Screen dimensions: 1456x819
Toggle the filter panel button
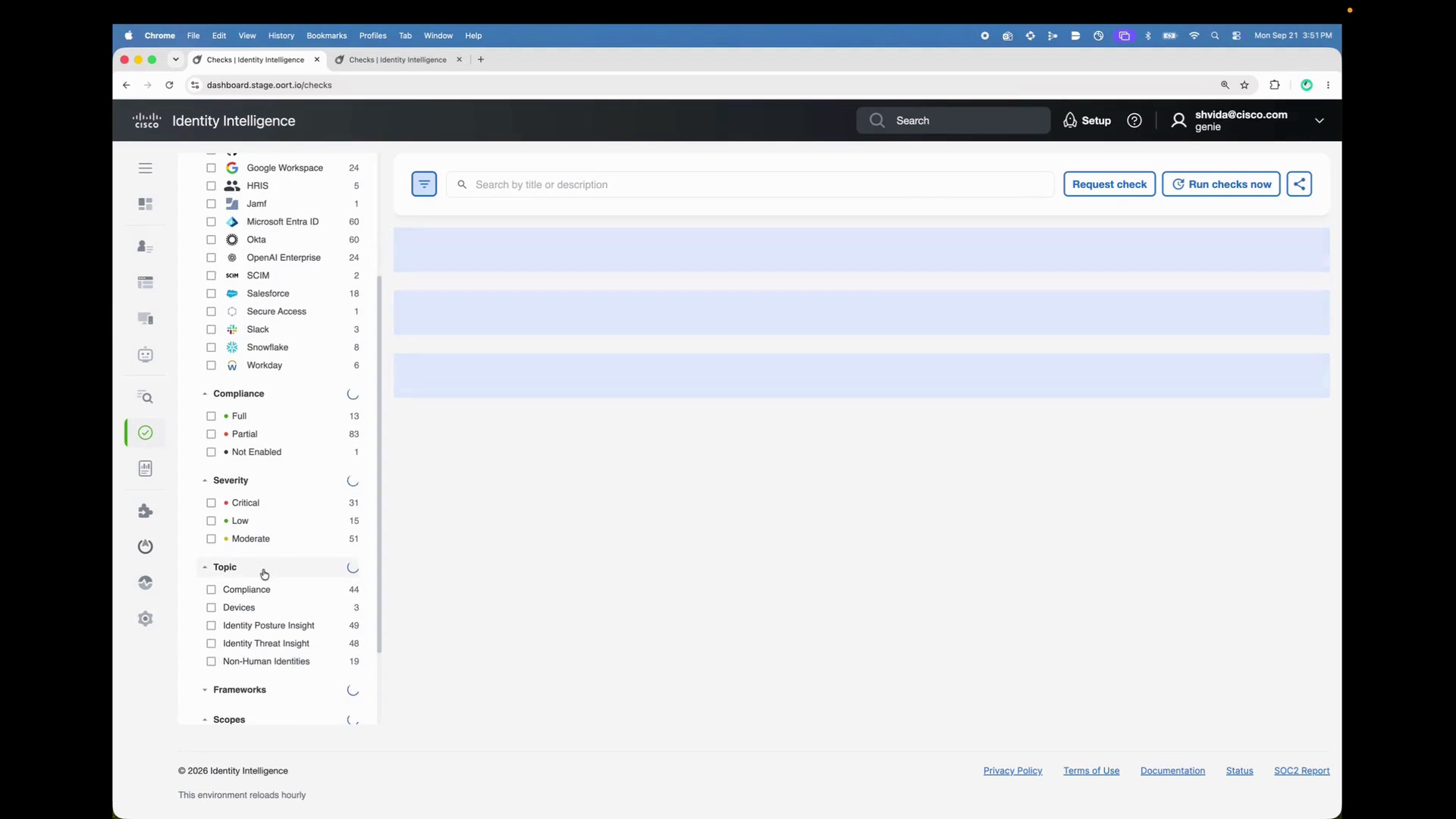click(x=424, y=184)
